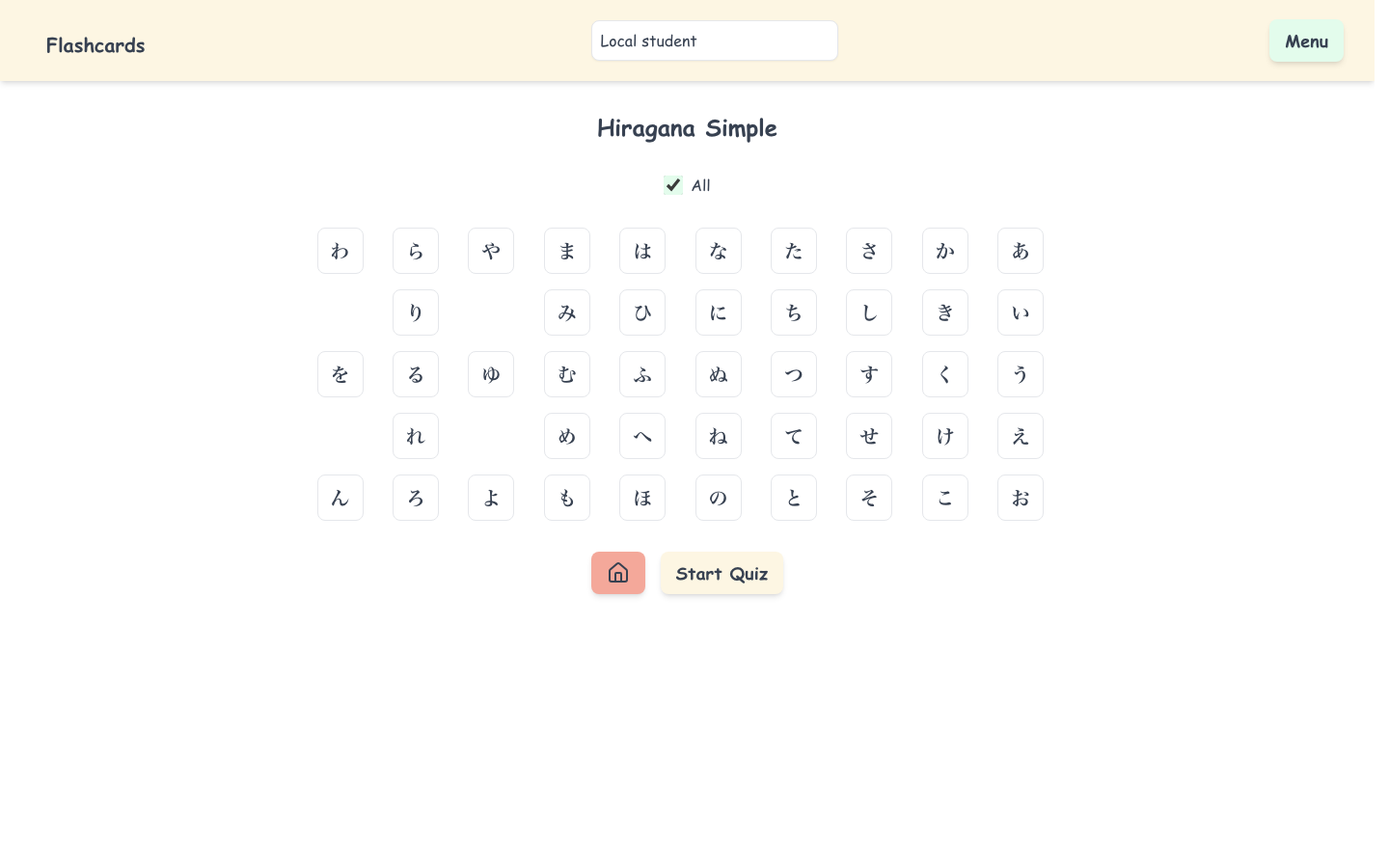Select the や character tile
The image size is (1389, 868).
491,251
